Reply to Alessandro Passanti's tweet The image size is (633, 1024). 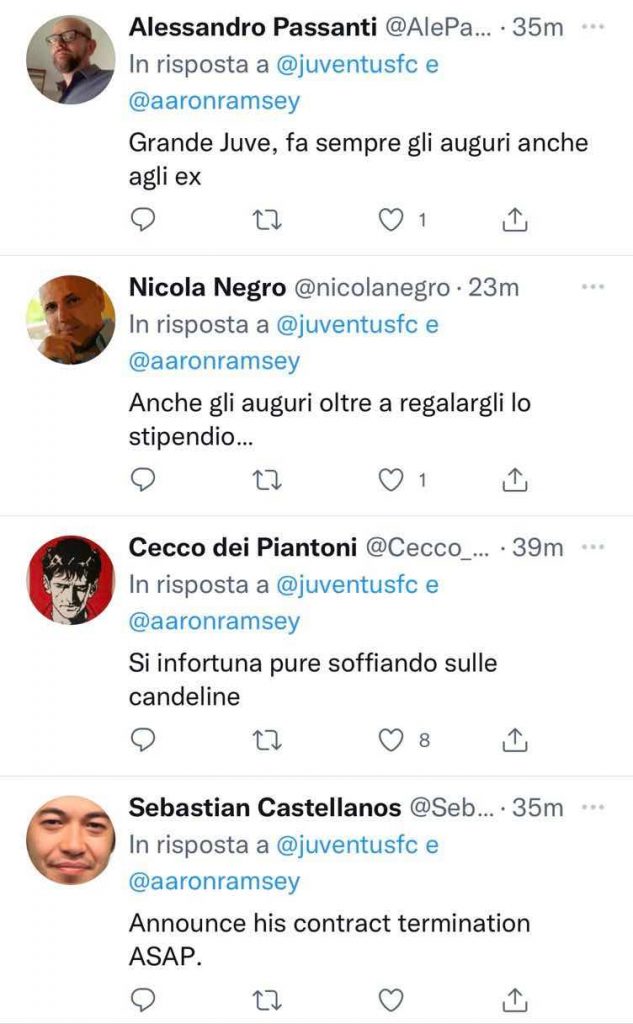pyautogui.click(x=144, y=219)
